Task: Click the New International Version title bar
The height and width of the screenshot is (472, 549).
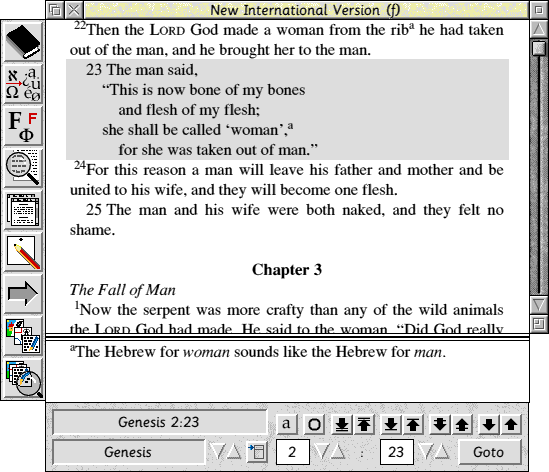Action: point(306,10)
